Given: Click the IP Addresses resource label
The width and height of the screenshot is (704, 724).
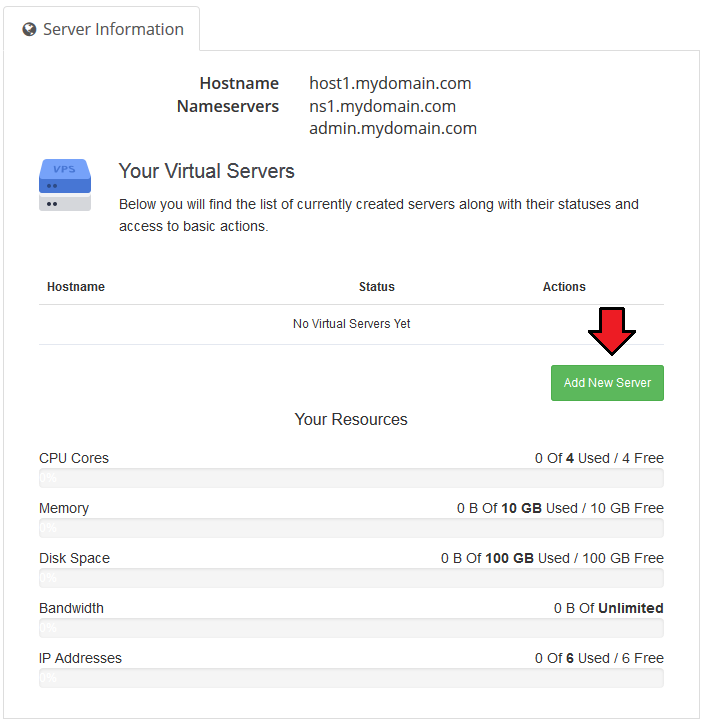Looking at the screenshot, I should (x=80, y=658).
